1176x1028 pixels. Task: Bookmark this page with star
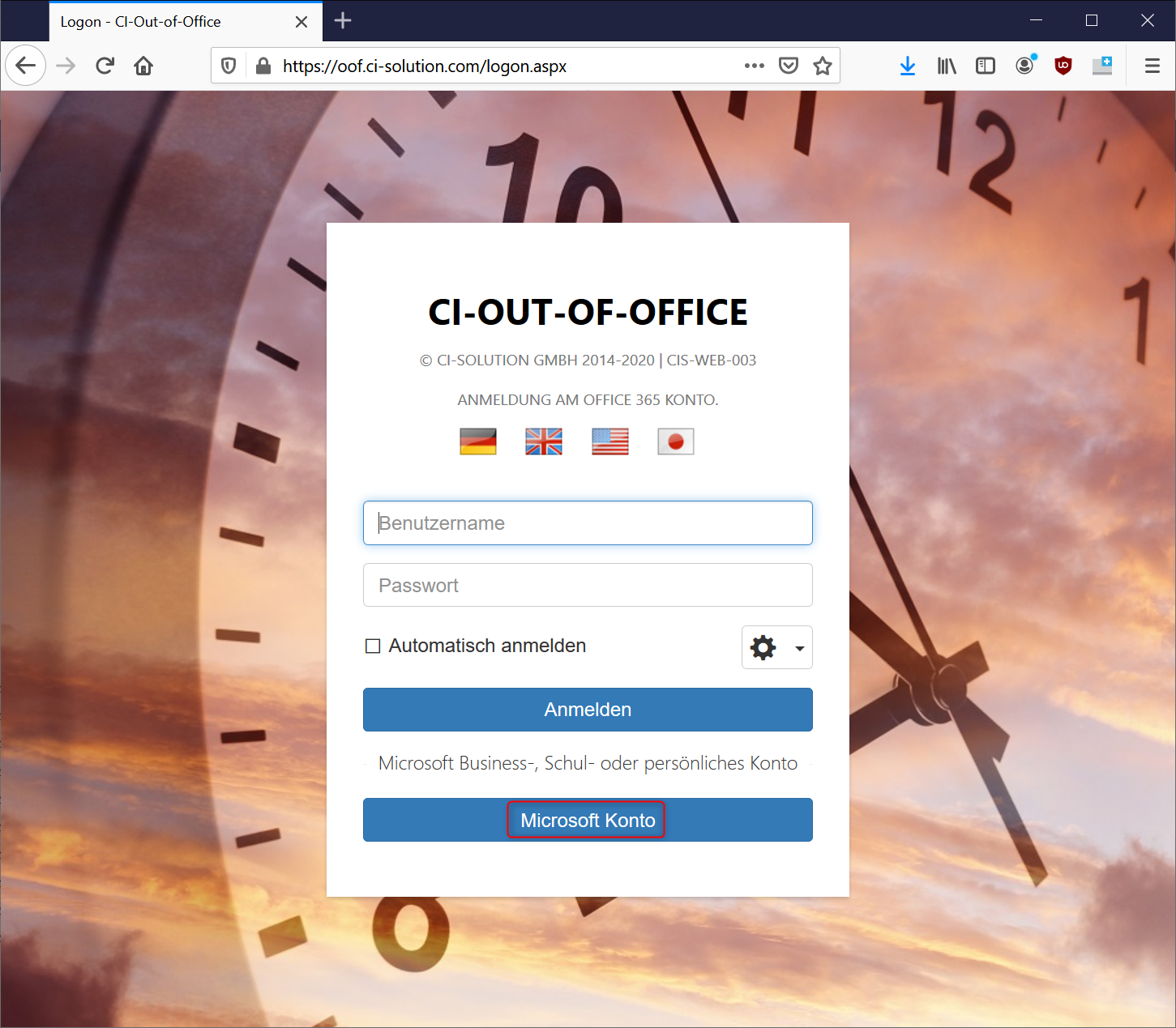(x=823, y=66)
